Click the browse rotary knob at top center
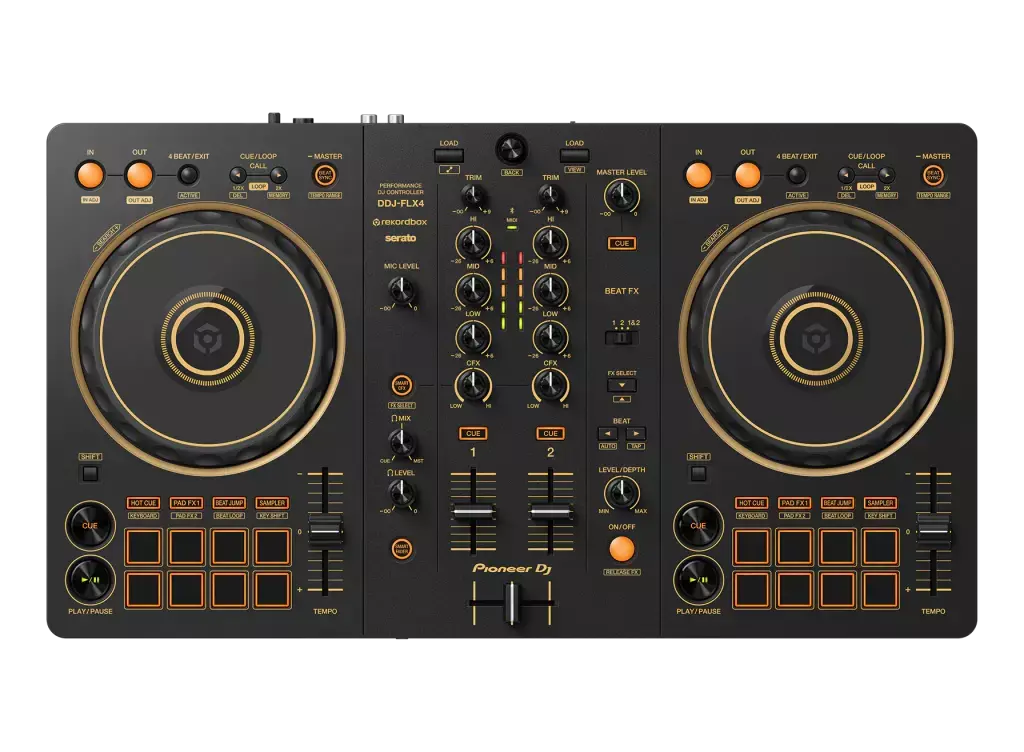 coord(512,149)
